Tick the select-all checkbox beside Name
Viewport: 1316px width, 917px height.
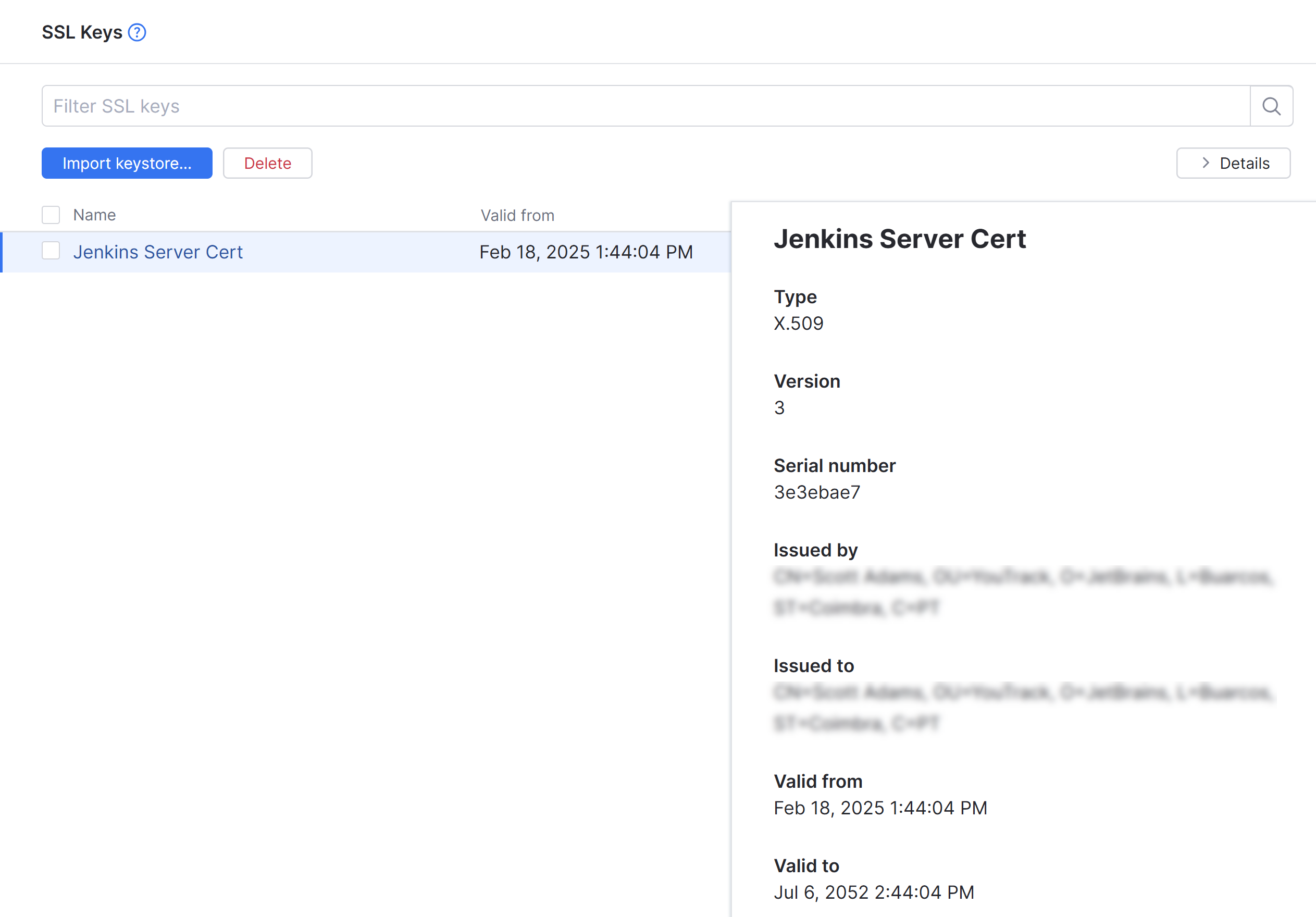tap(51, 215)
